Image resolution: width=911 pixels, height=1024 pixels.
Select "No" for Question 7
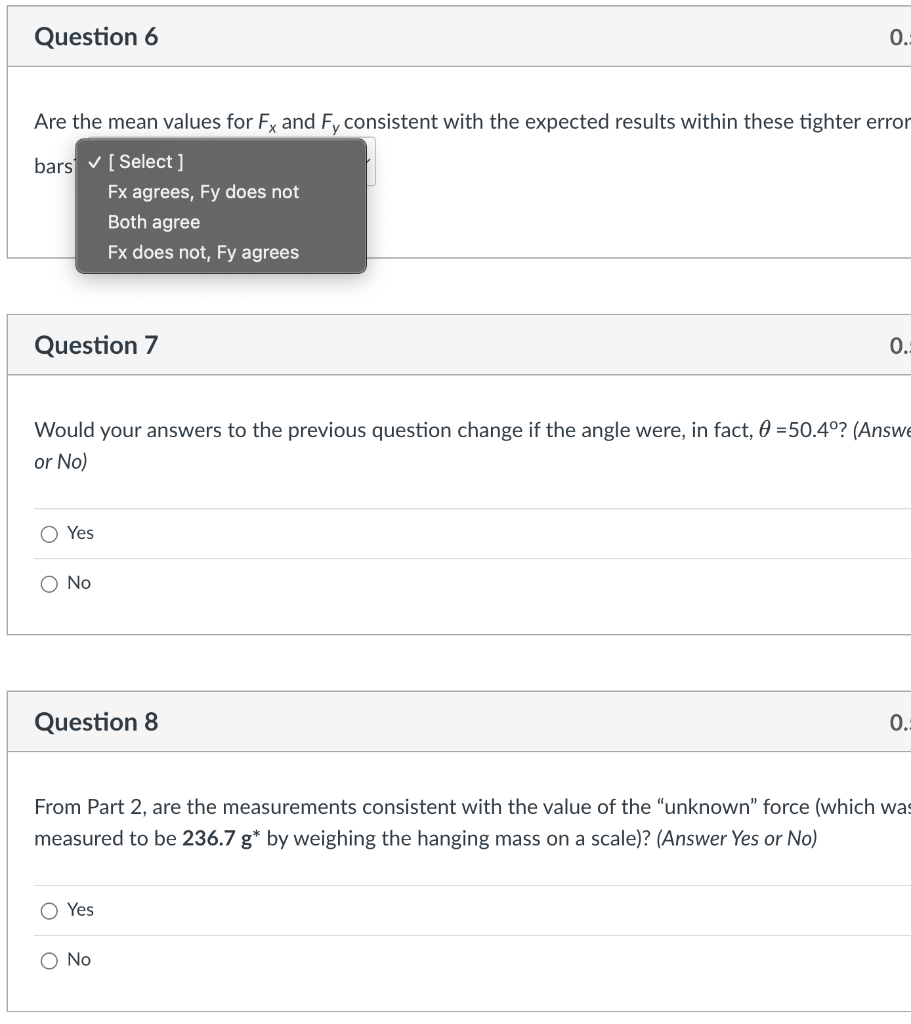tap(48, 583)
